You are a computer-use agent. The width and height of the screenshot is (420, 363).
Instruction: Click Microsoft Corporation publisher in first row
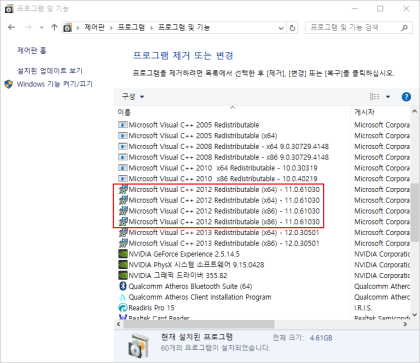(x=382, y=125)
